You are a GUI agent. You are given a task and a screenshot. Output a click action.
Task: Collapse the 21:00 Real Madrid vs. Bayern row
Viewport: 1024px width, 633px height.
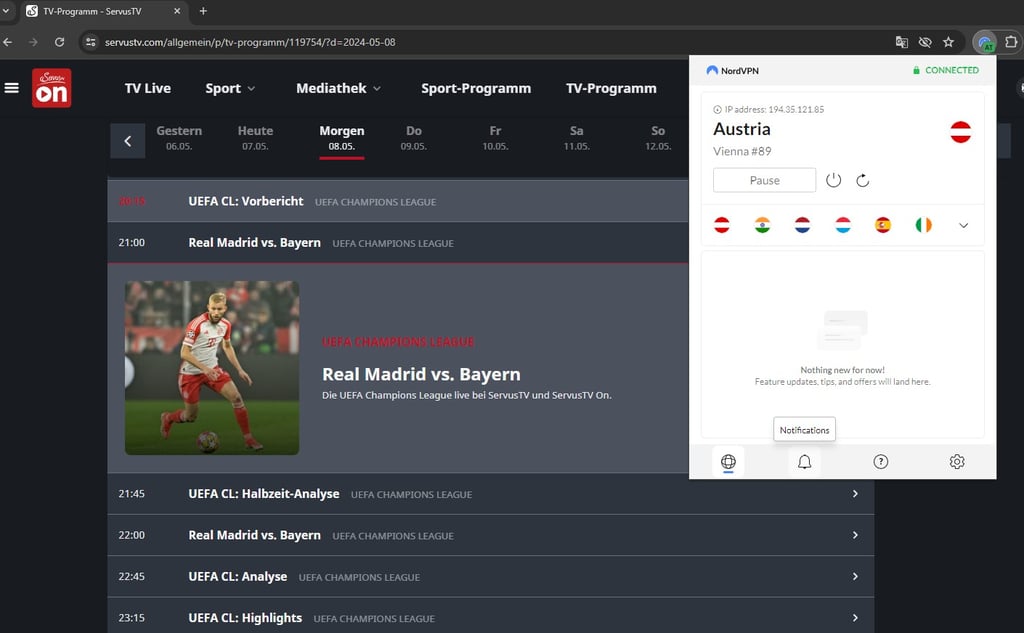coord(398,242)
